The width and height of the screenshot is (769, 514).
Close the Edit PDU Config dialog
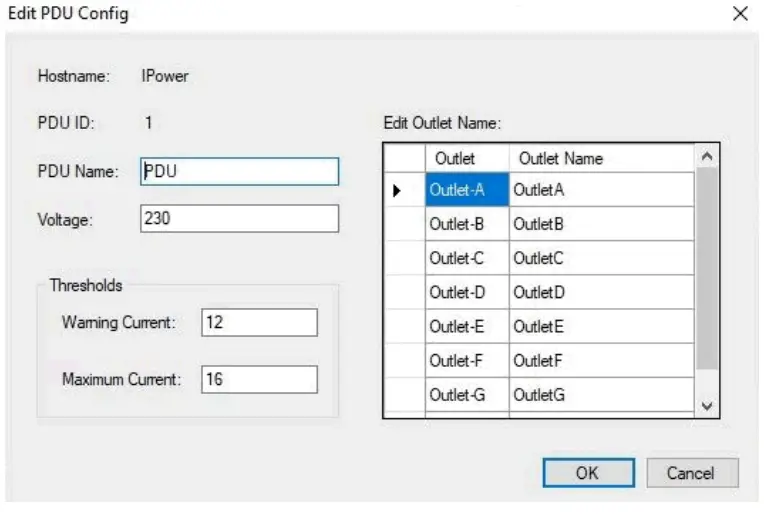[x=740, y=13]
